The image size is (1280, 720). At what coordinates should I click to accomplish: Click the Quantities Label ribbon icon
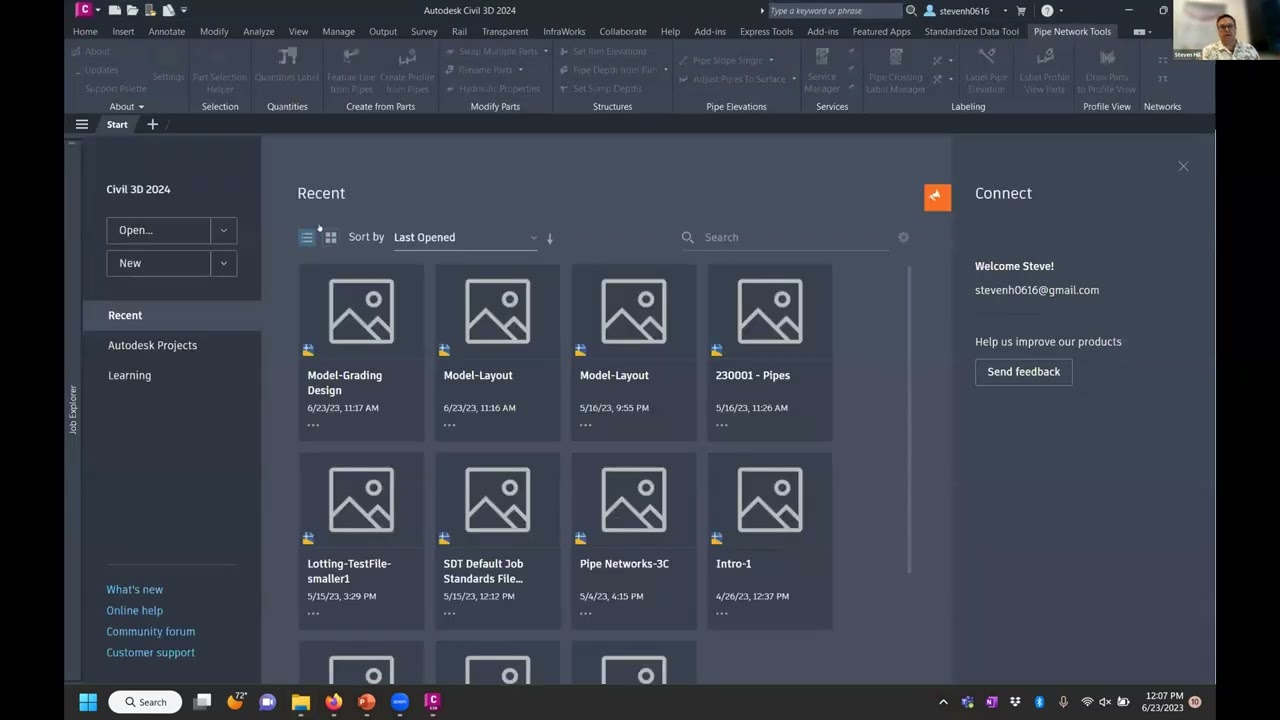tap(287, 66)
